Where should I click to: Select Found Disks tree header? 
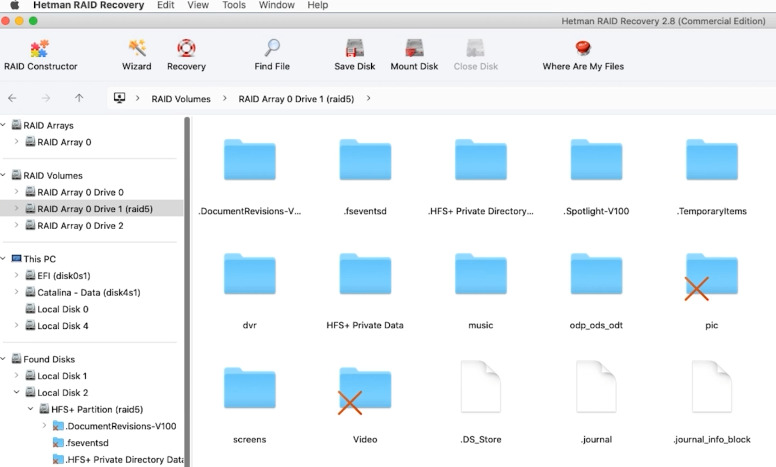click(x=49, y=359)
